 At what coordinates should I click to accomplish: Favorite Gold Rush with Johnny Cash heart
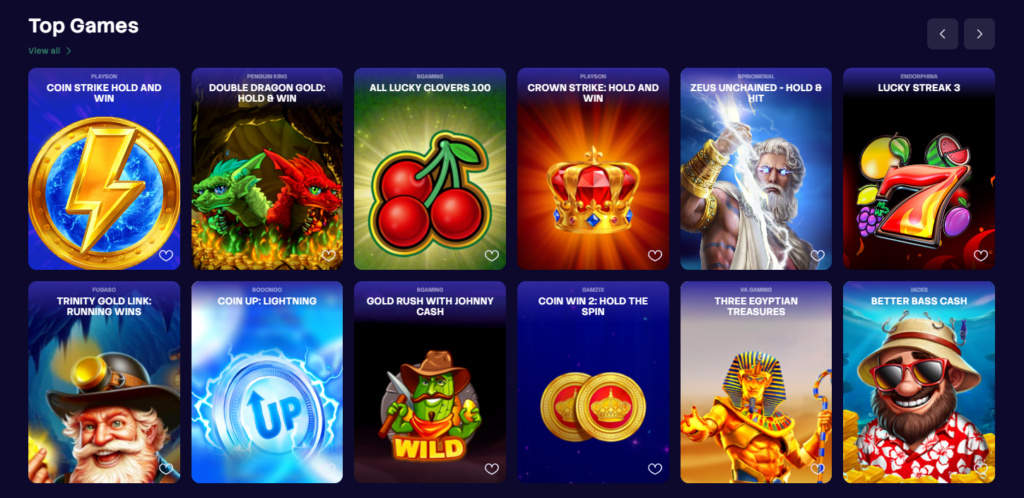[492, 469]
